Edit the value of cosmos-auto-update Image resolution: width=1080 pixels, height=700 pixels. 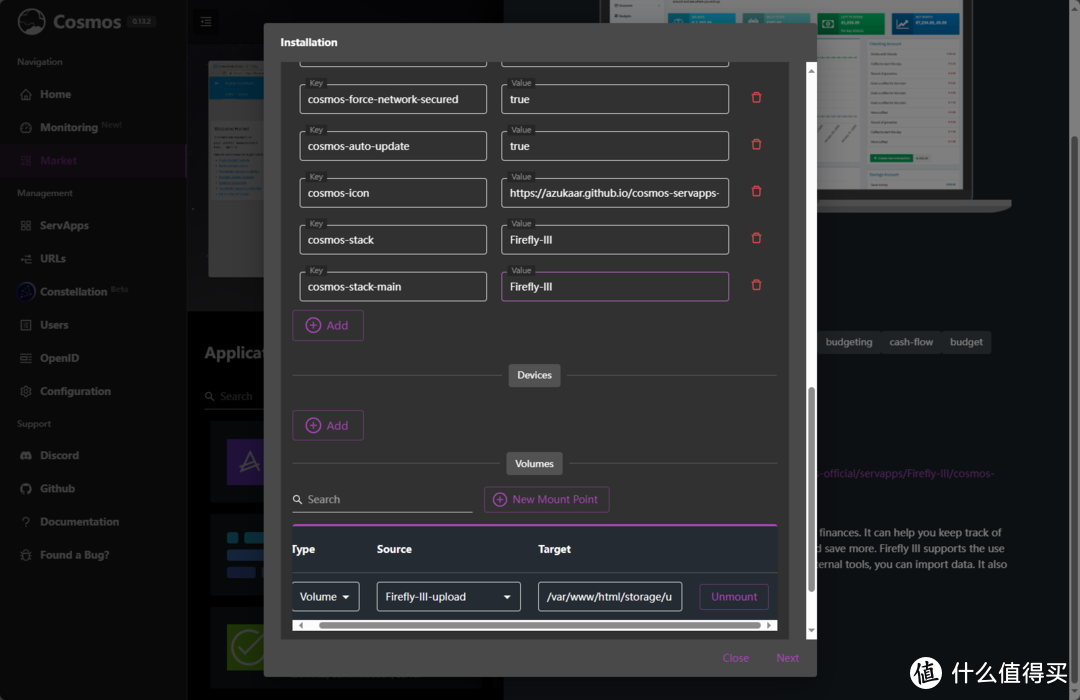click(615, 146)
